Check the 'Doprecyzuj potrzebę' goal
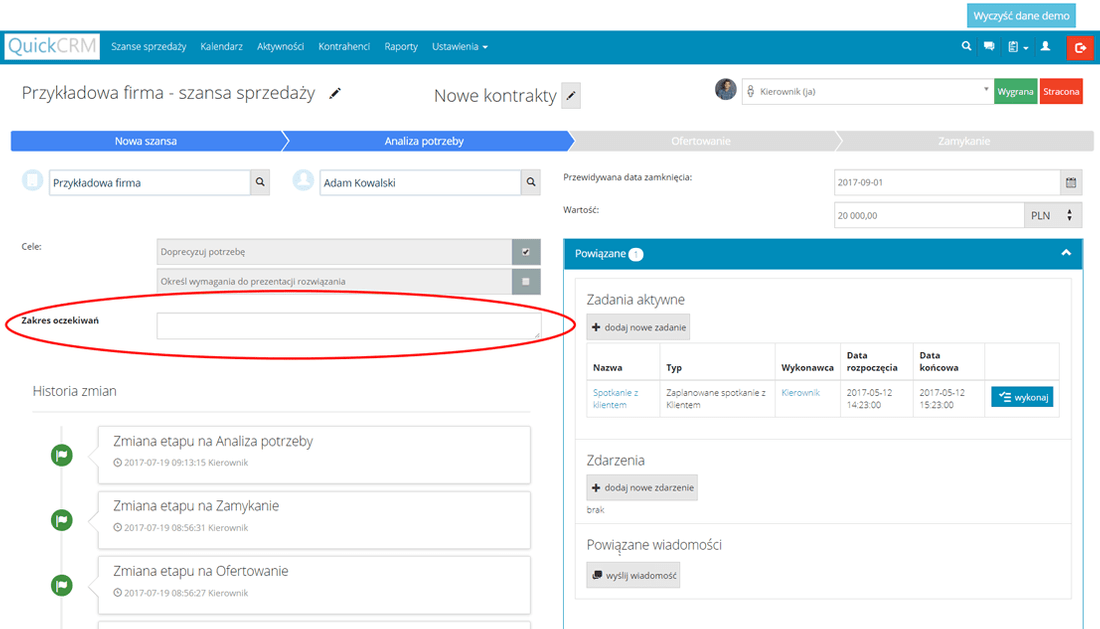This screenshot has height=629, width=1100. pyautogui.click(x=526, y=252)
